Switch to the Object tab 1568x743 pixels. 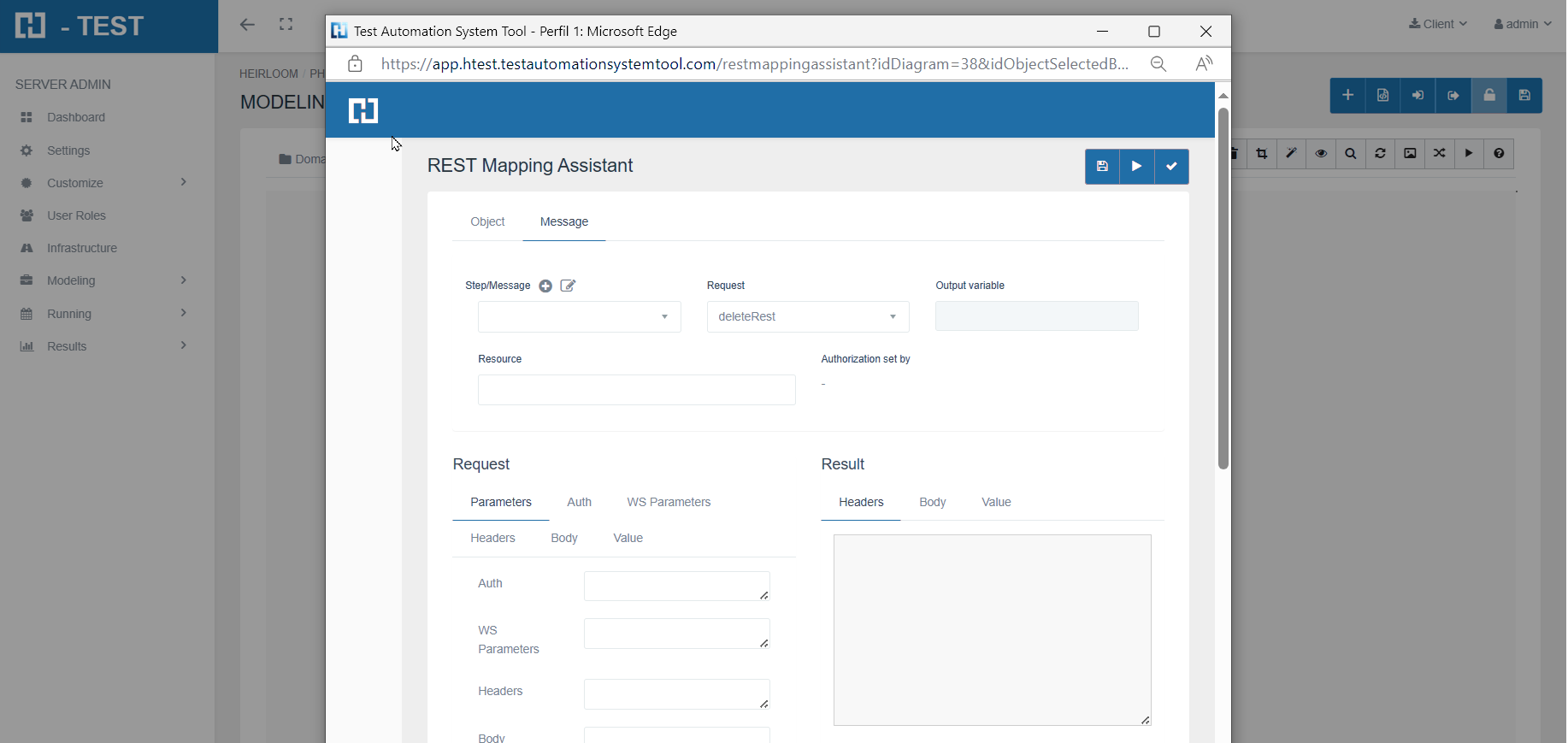pos(487,222)
